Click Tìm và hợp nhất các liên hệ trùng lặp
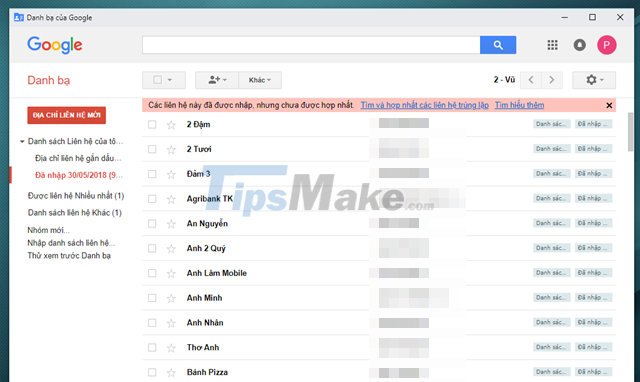 (x=424, y=105)
